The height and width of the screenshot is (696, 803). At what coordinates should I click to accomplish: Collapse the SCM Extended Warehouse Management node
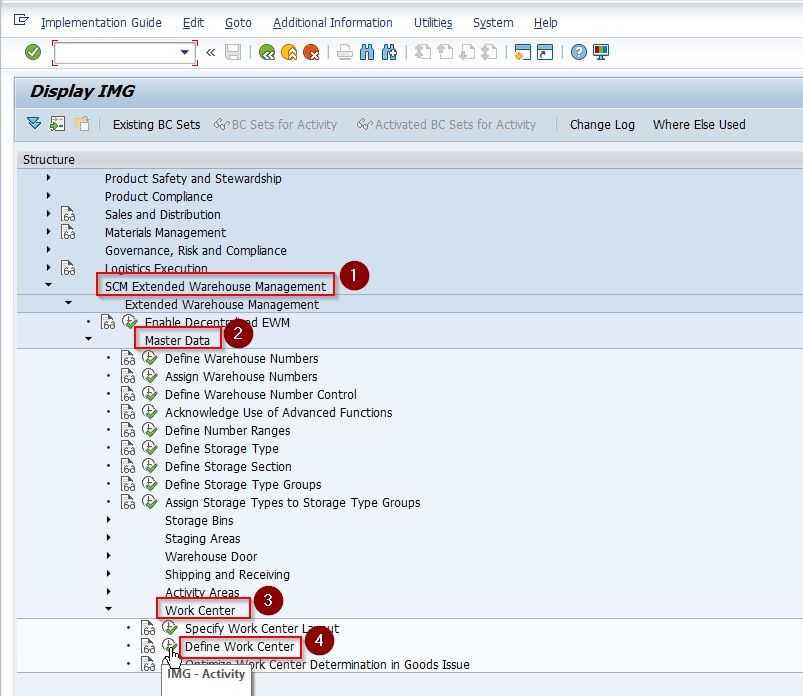48,285
